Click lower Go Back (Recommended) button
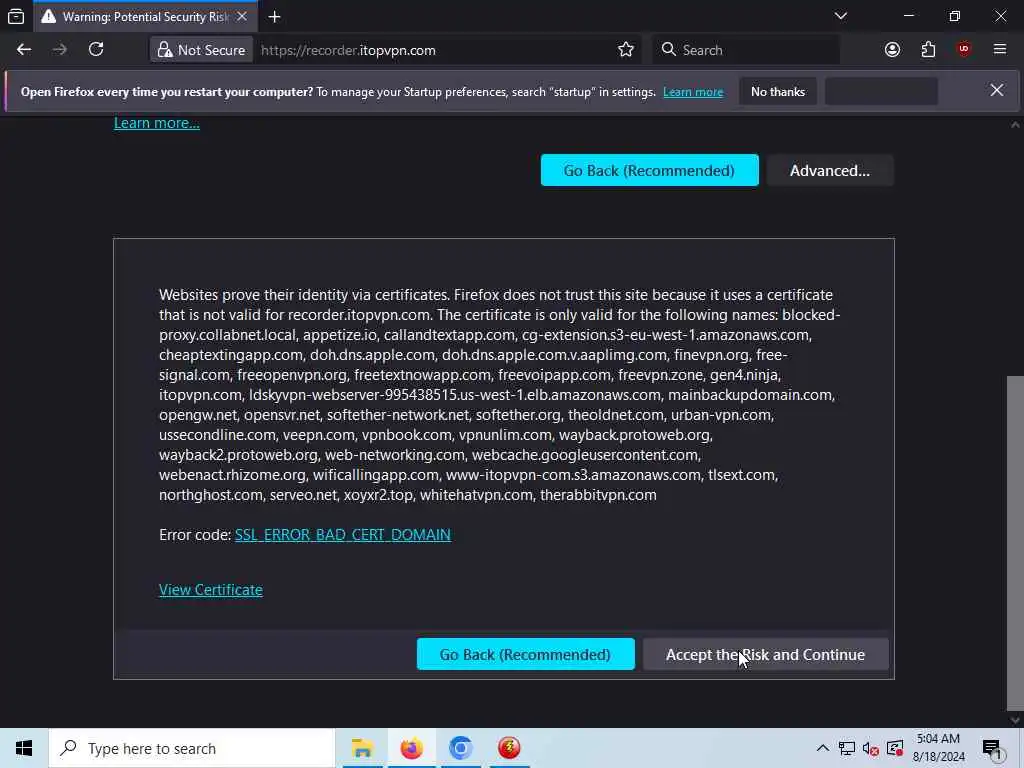 (x=525, y=654)
